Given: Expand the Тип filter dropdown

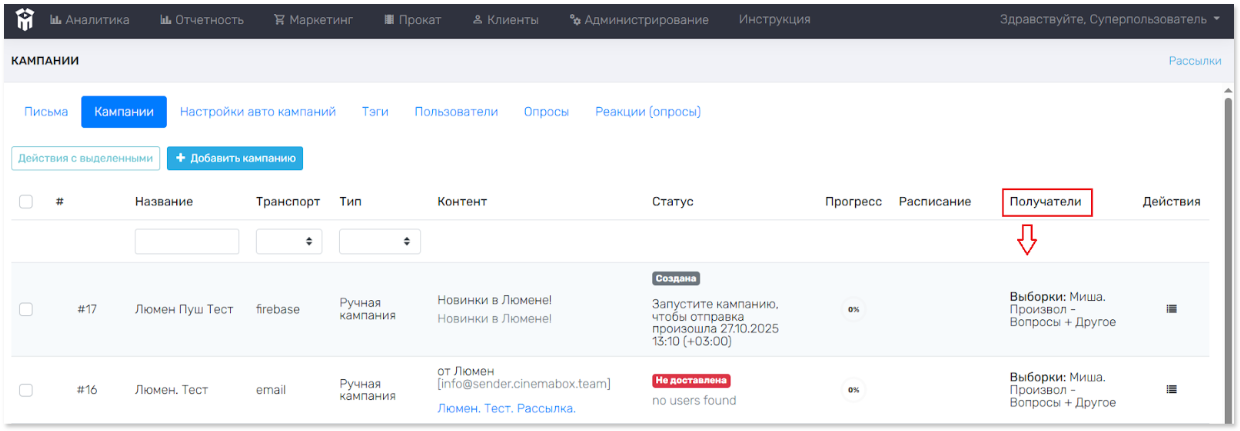Looking at the screenshot, I should 379,241.
